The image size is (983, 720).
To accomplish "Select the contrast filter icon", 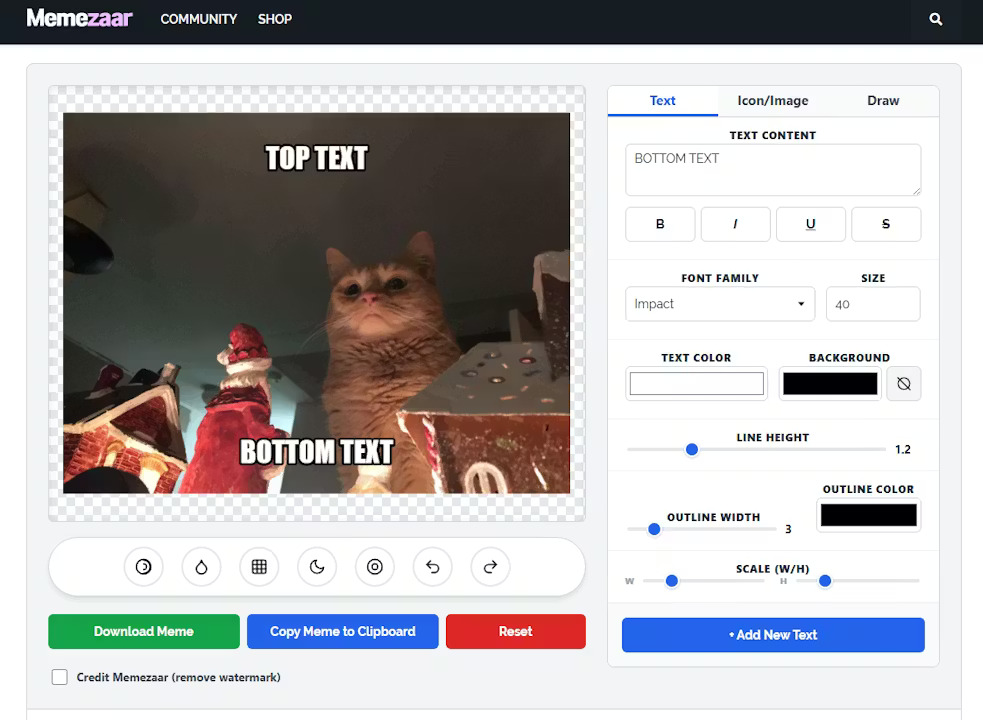I will (143, 566).
